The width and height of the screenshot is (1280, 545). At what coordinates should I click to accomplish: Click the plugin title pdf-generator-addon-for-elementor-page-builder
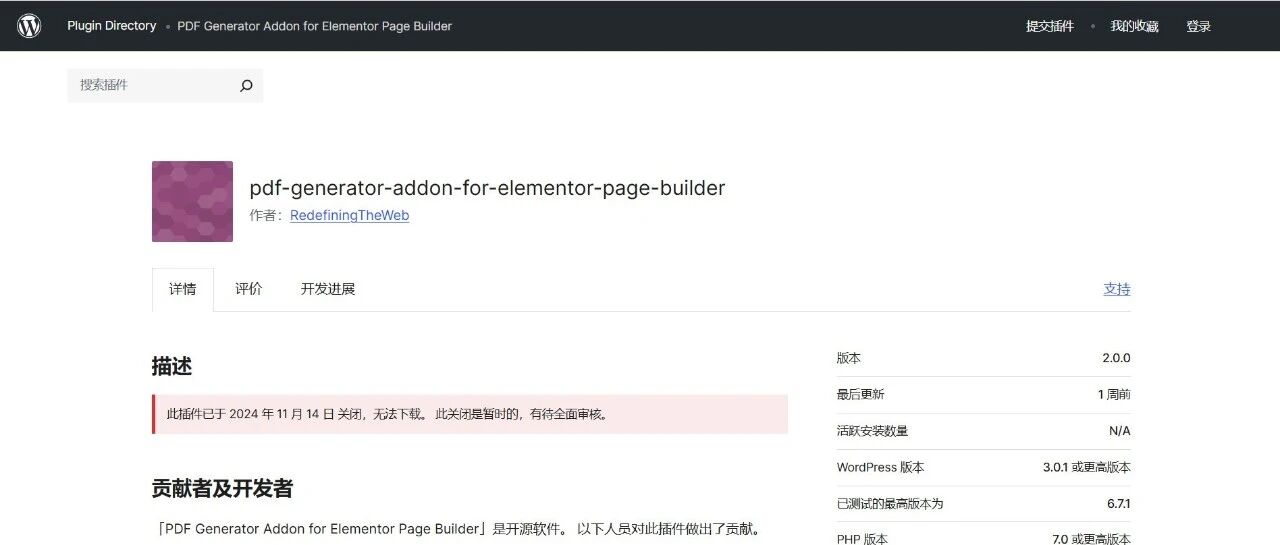coord(487,187)
